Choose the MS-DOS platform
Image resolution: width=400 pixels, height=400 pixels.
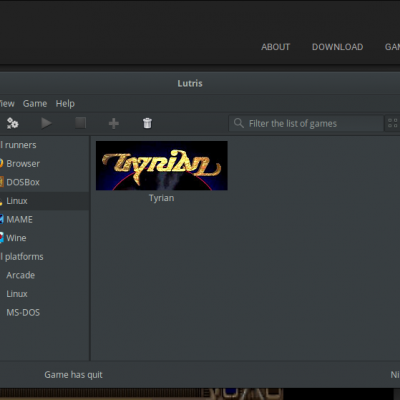point(23,313)
